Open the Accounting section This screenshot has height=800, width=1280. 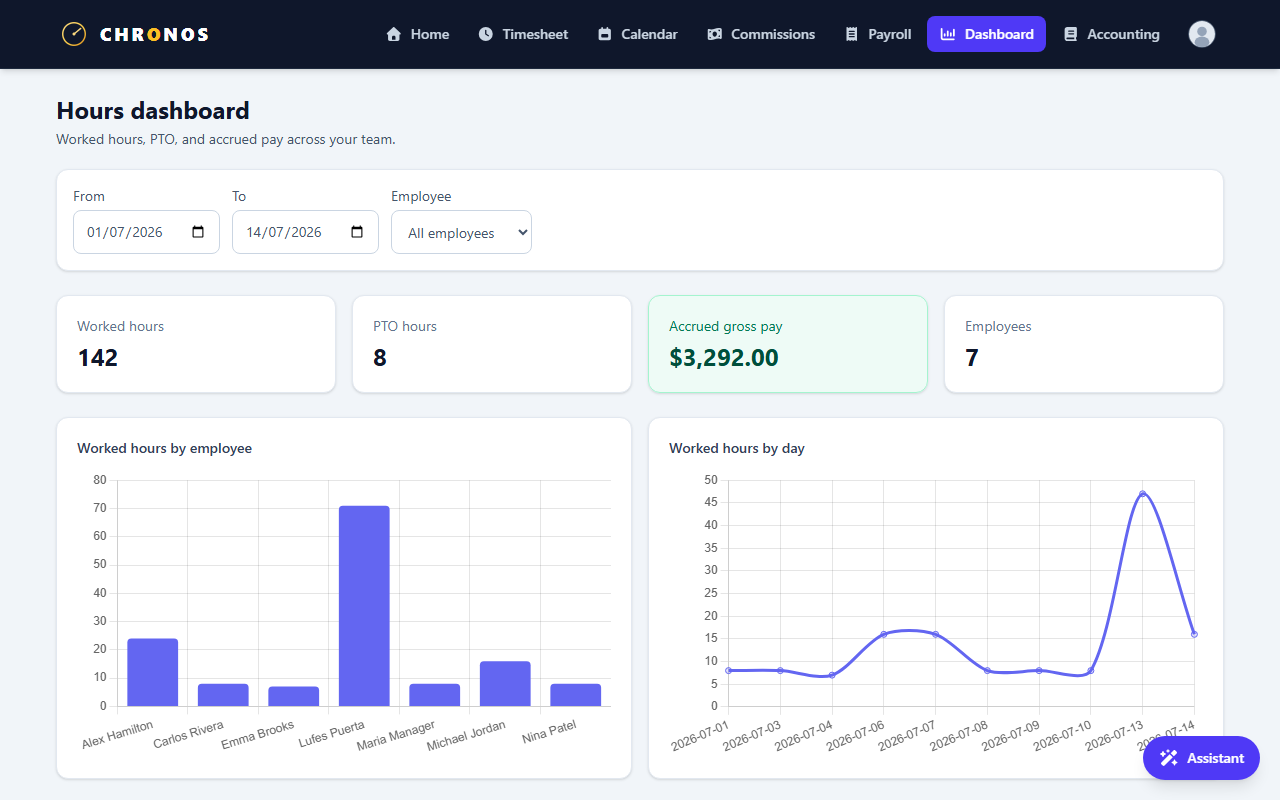click(x=1112, y=34)
